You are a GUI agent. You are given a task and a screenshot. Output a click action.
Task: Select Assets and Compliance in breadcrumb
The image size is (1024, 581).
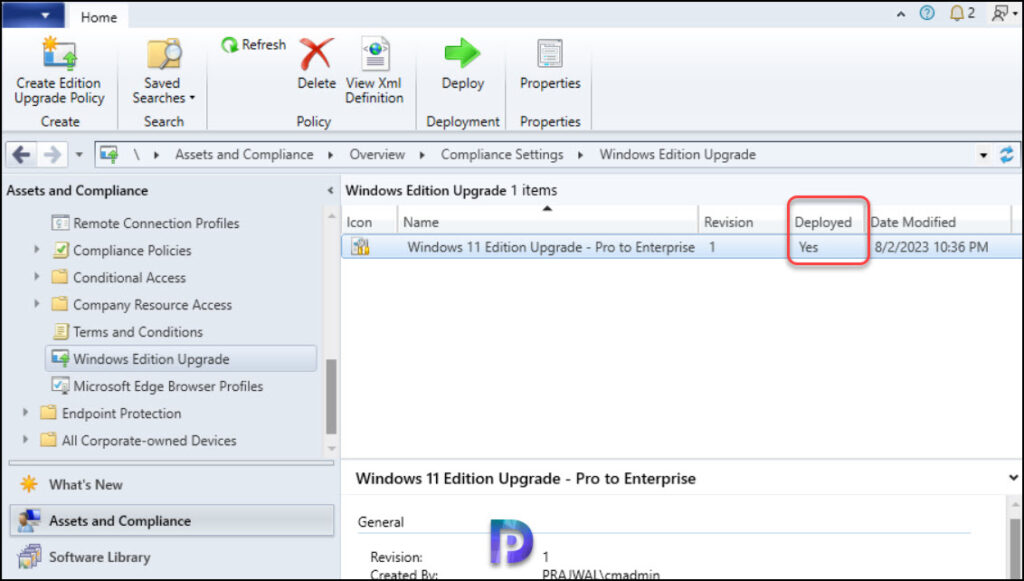pos(244,155)
